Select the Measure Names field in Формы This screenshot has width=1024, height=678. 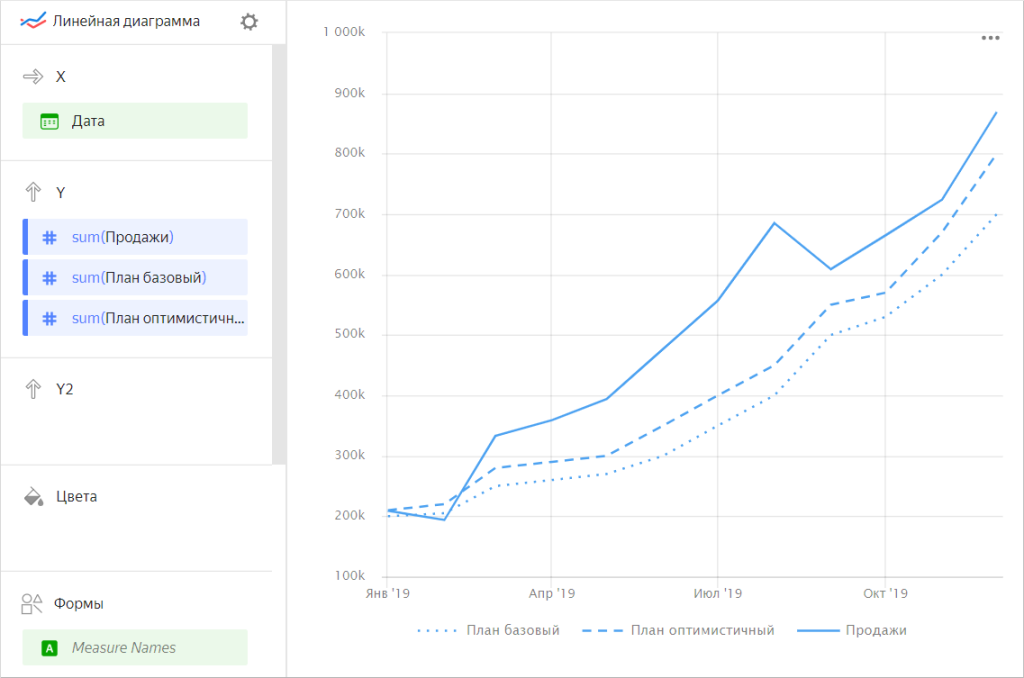[x=135, y=648]
